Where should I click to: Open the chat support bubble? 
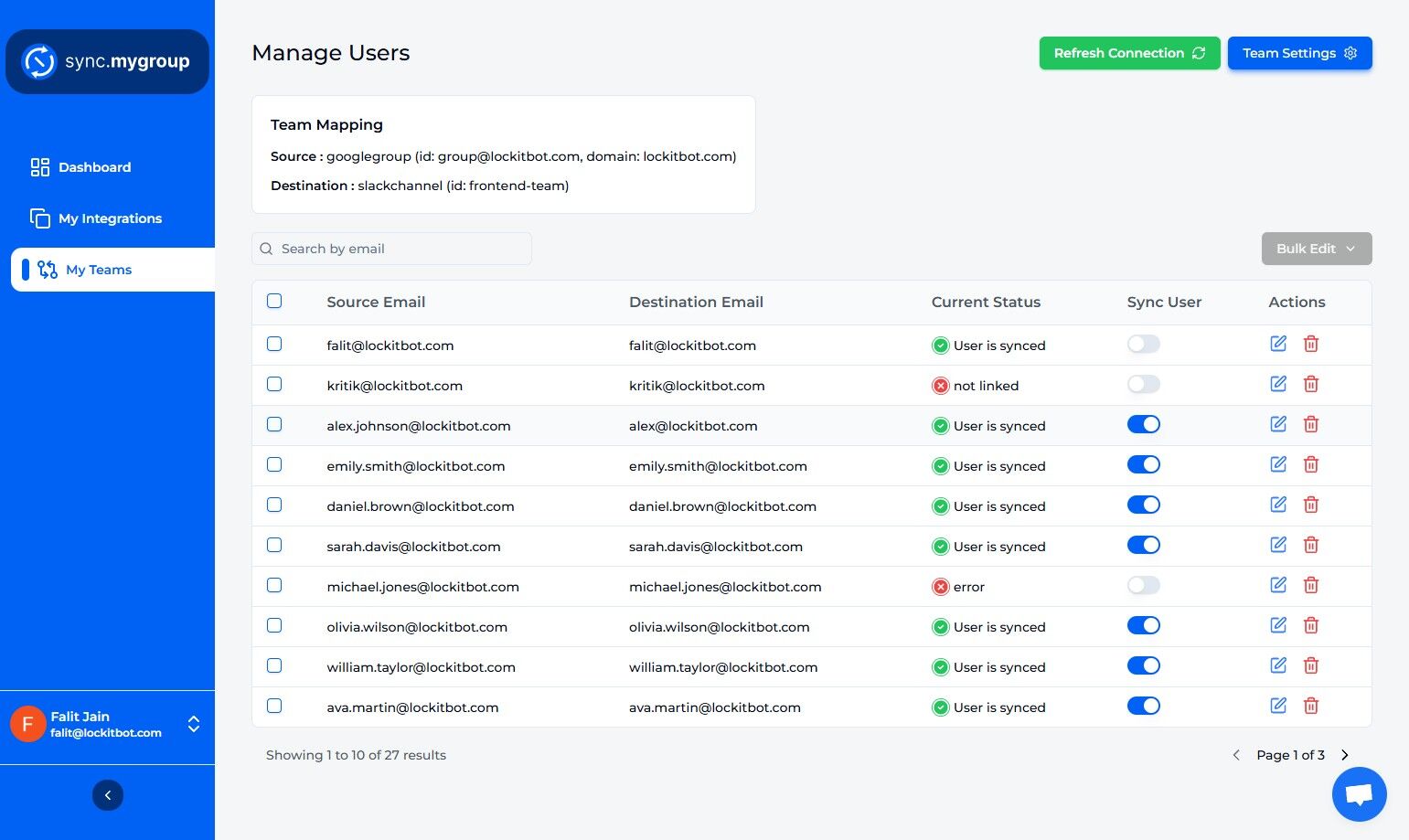point(1359,794)
